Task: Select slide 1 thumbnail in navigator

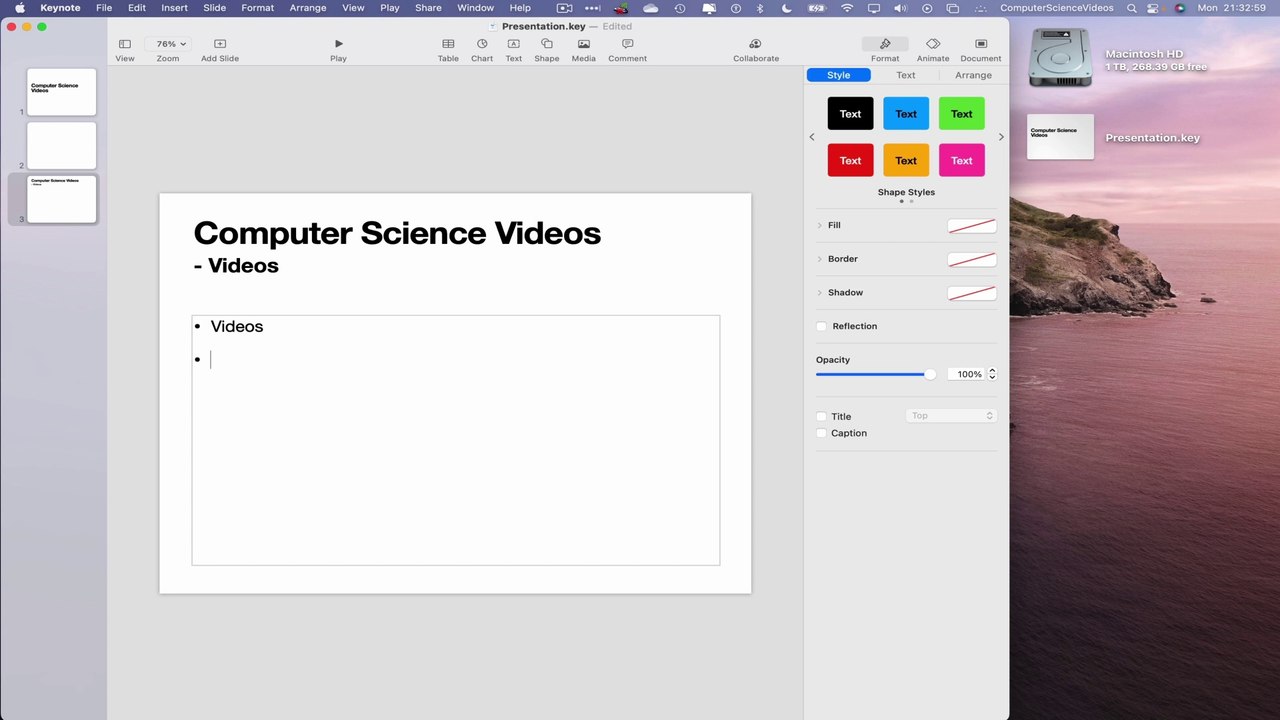Action: (x=62, y=92)
